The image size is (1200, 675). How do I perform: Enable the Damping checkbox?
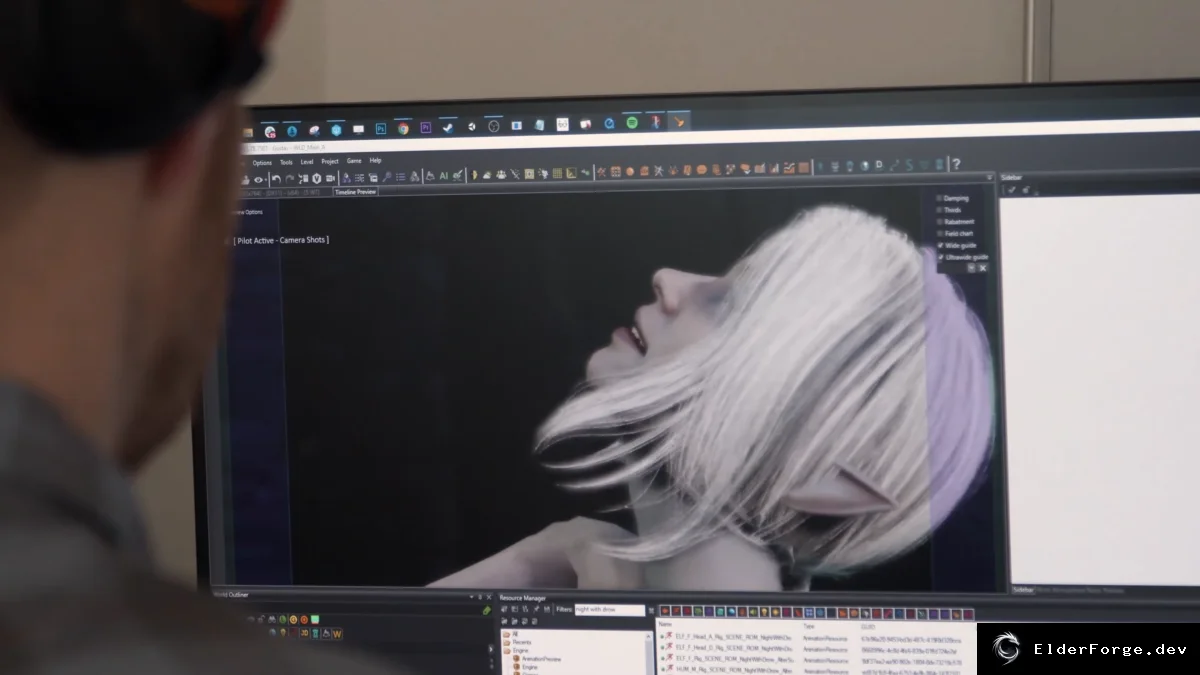[939, 198]
